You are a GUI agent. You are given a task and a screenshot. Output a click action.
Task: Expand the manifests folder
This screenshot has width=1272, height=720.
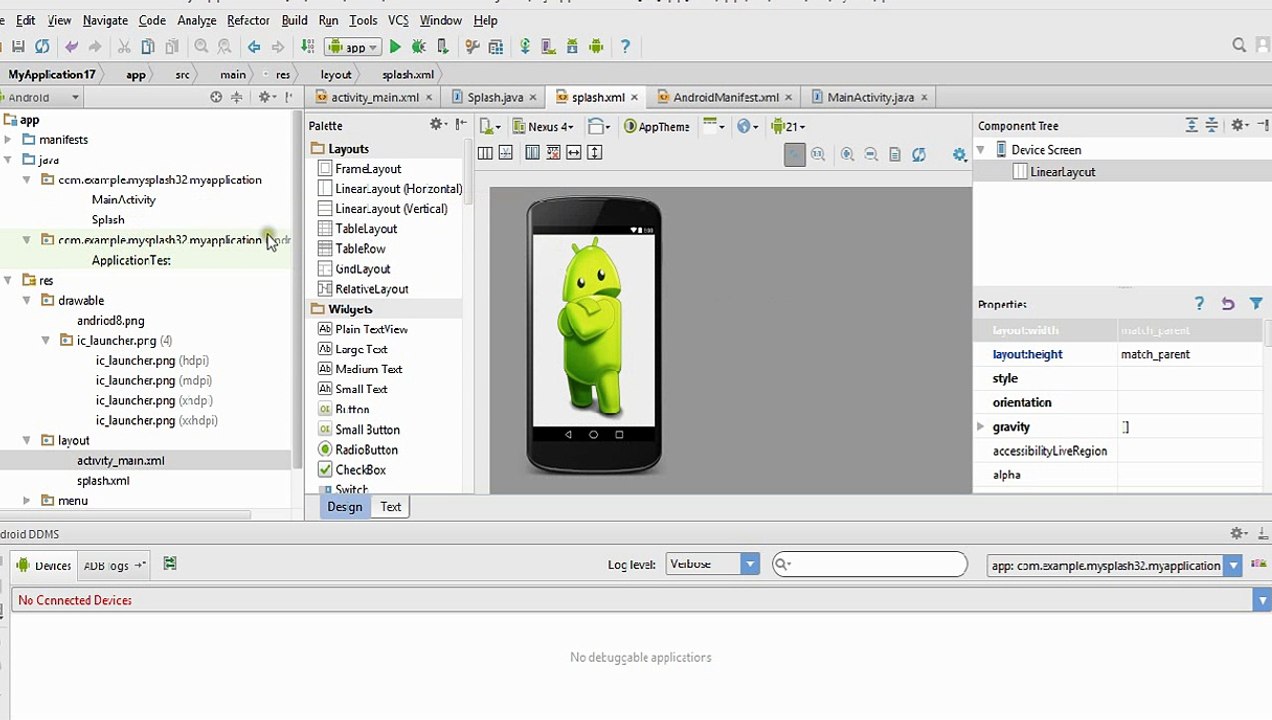9,140
